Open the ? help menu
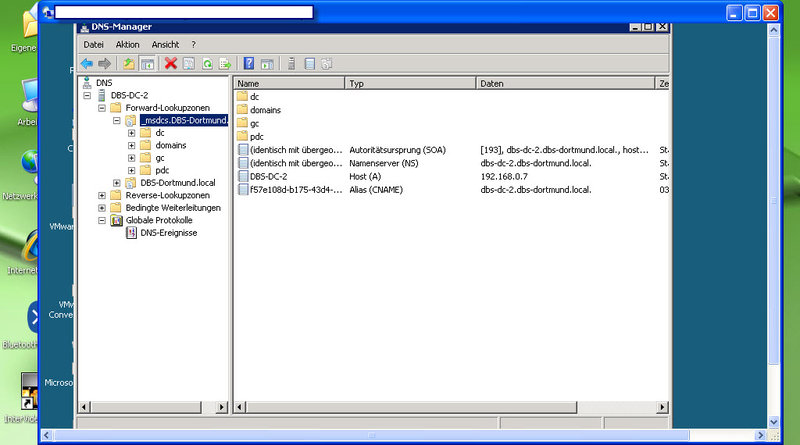The image size is (800, 445). click(x=193, y=45)
